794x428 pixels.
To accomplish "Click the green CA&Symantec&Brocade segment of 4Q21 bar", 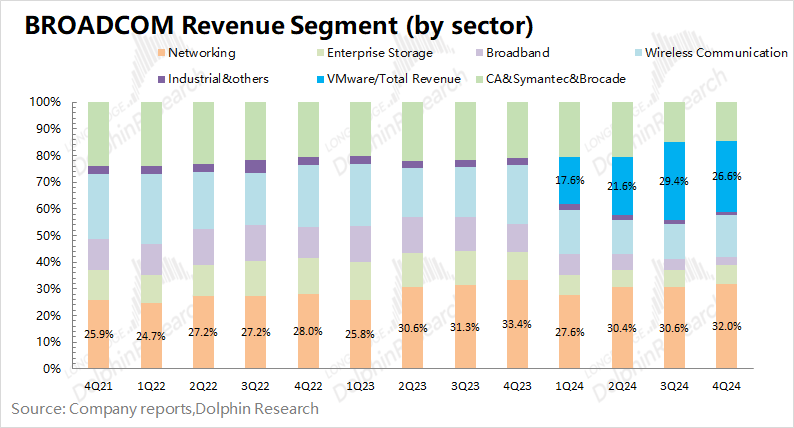I will 98,134.
